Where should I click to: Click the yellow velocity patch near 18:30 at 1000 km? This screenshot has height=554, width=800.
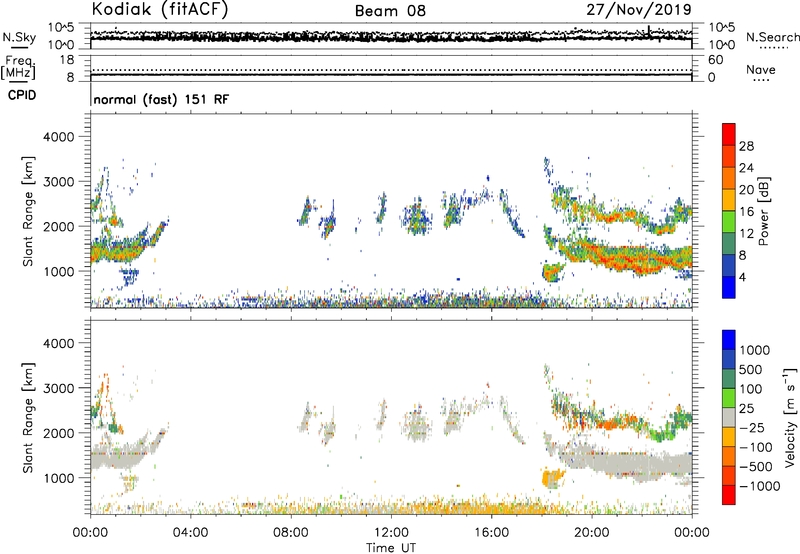point(554,478)
